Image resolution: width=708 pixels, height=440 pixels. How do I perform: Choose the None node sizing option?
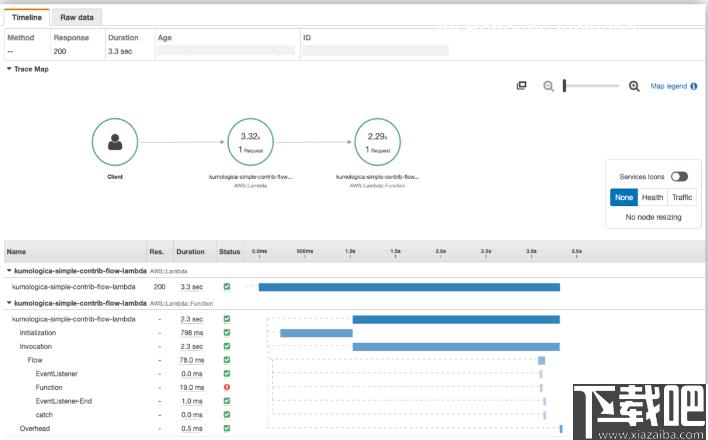click(x=624, y=197)
